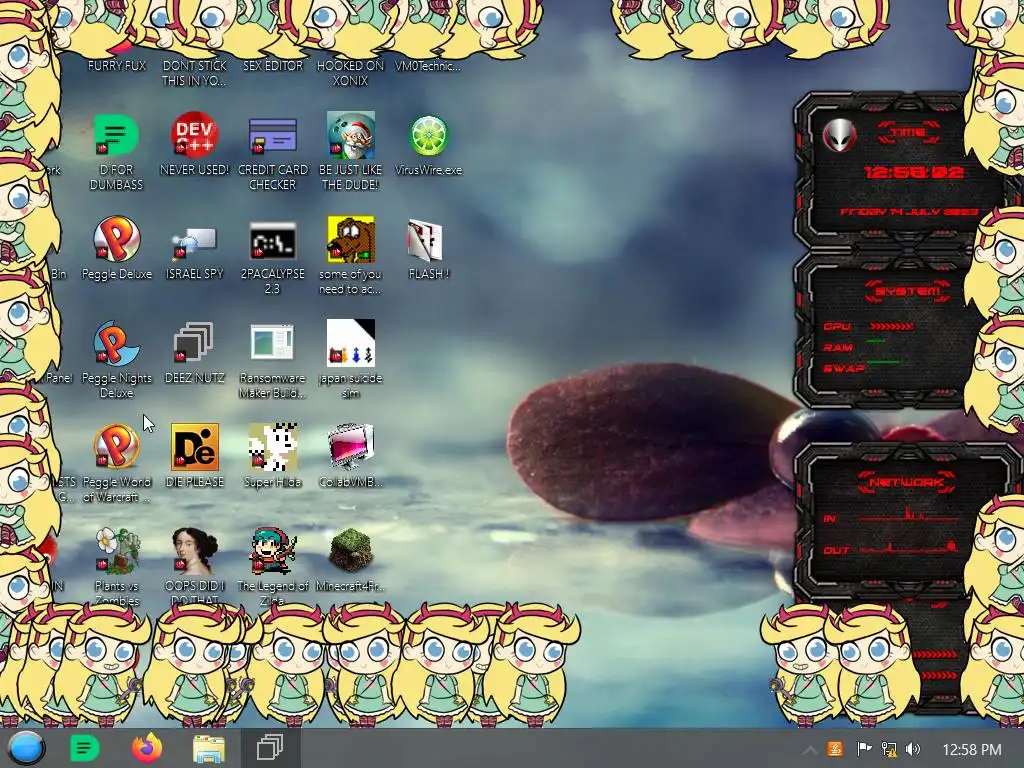Launch Plants vs Zombies desktop icon

[x=118, y=551]
